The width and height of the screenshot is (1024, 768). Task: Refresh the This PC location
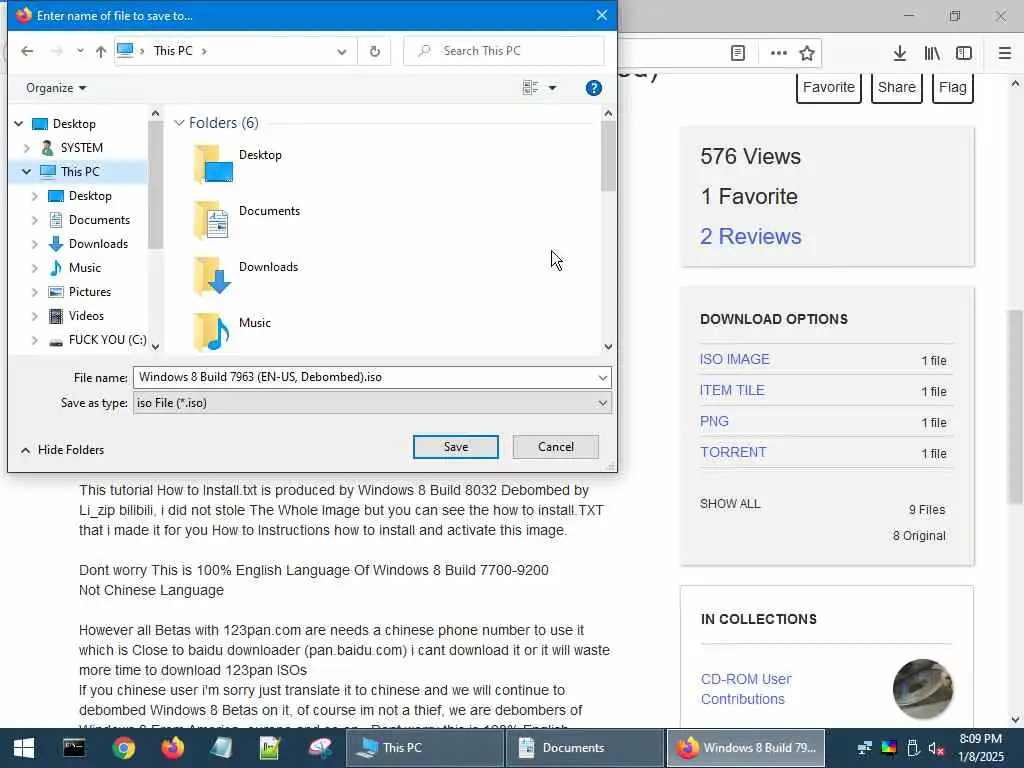pyautogui.click(x=375, y=51)
